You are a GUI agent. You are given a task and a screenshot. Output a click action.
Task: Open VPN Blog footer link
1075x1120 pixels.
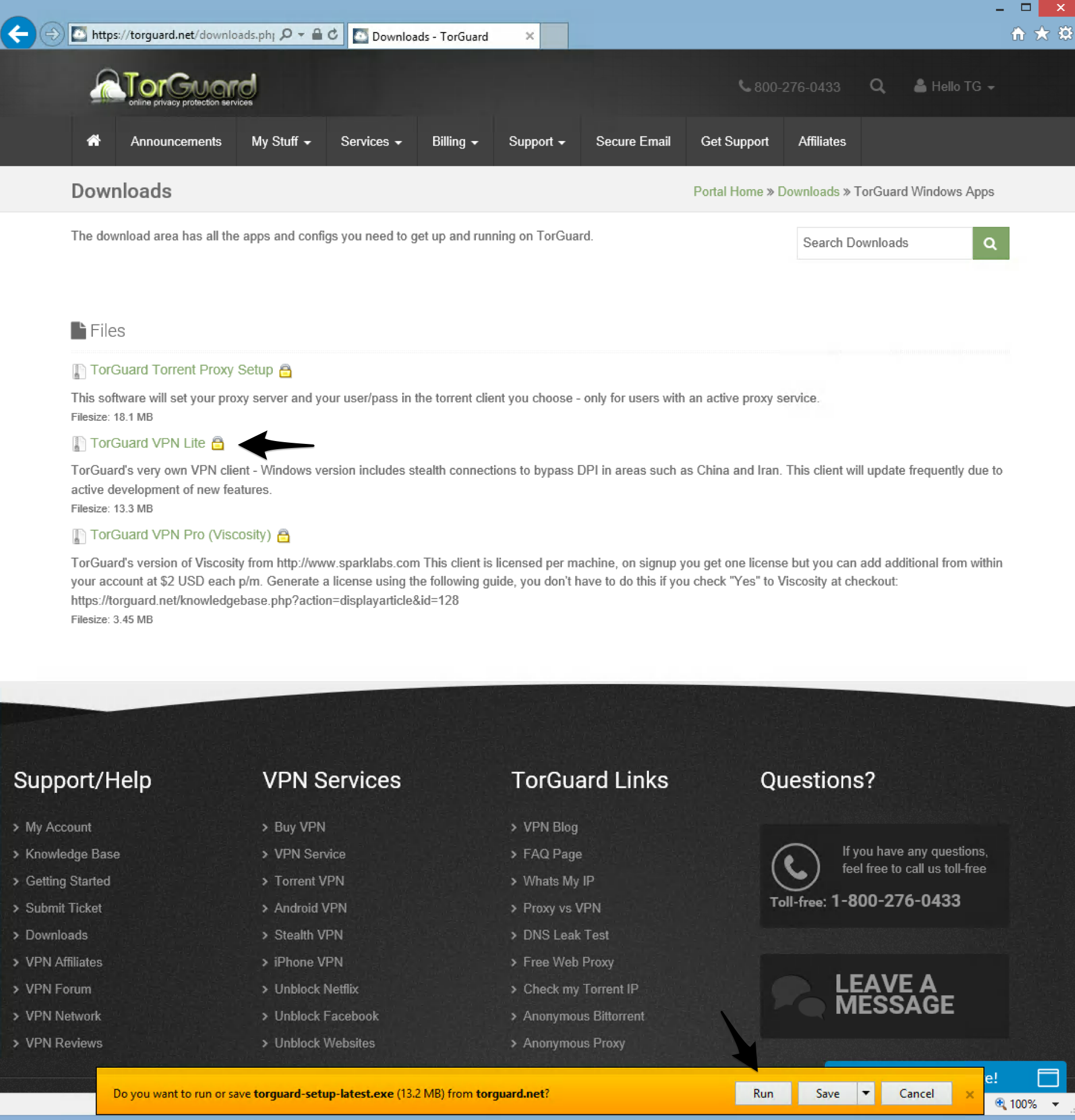click(550, 828)
